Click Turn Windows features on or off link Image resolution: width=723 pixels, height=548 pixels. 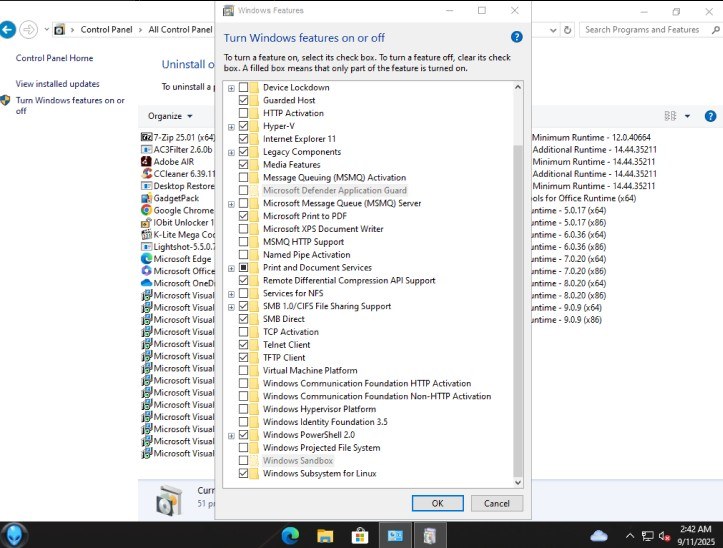(70, 105)
